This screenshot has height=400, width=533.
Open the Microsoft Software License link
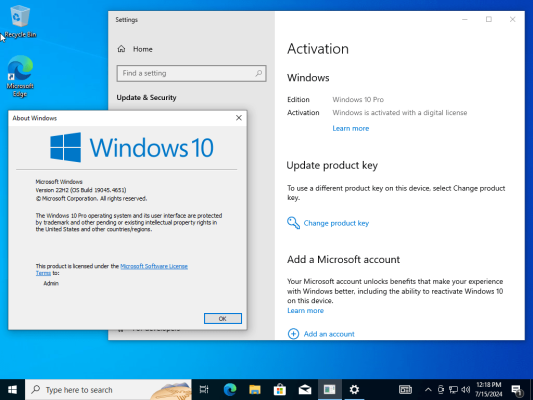(154, 266)
